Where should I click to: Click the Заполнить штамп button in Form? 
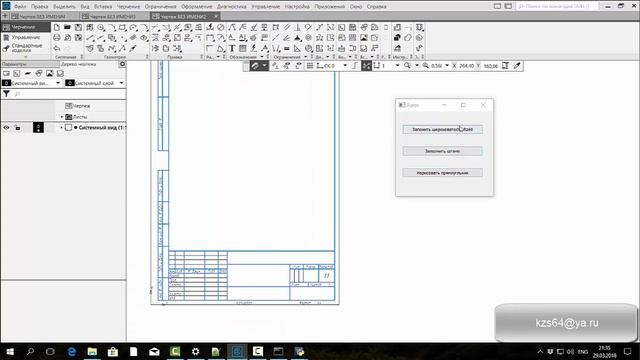(x=442, y=151)
